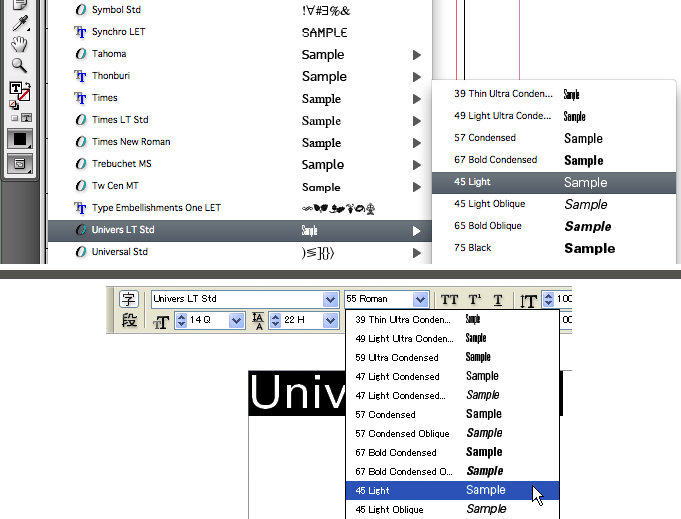681x519 pixels.
Task: Click the leading stepper arrows
Action: coord(275,321)
